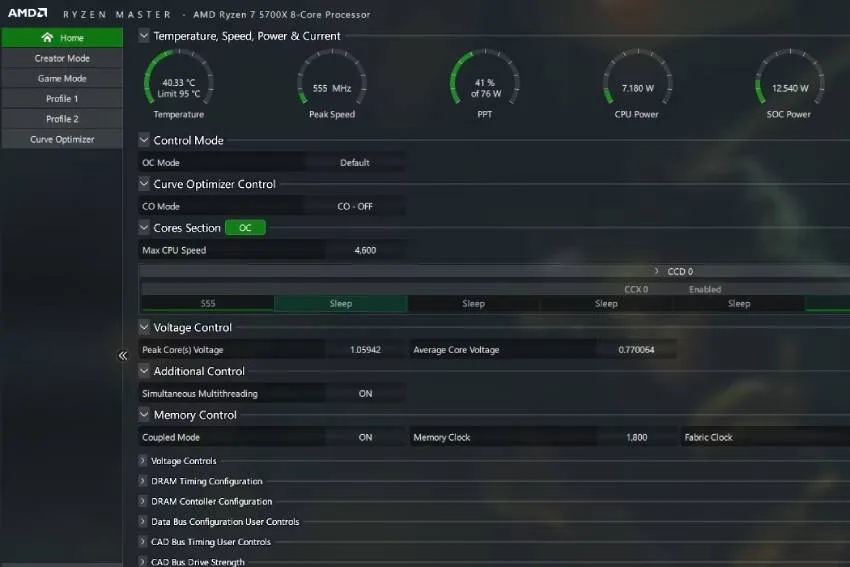Expand CAD Bus Drive Strength
This screenshot has width=850, height=567.
click(143, 562)
